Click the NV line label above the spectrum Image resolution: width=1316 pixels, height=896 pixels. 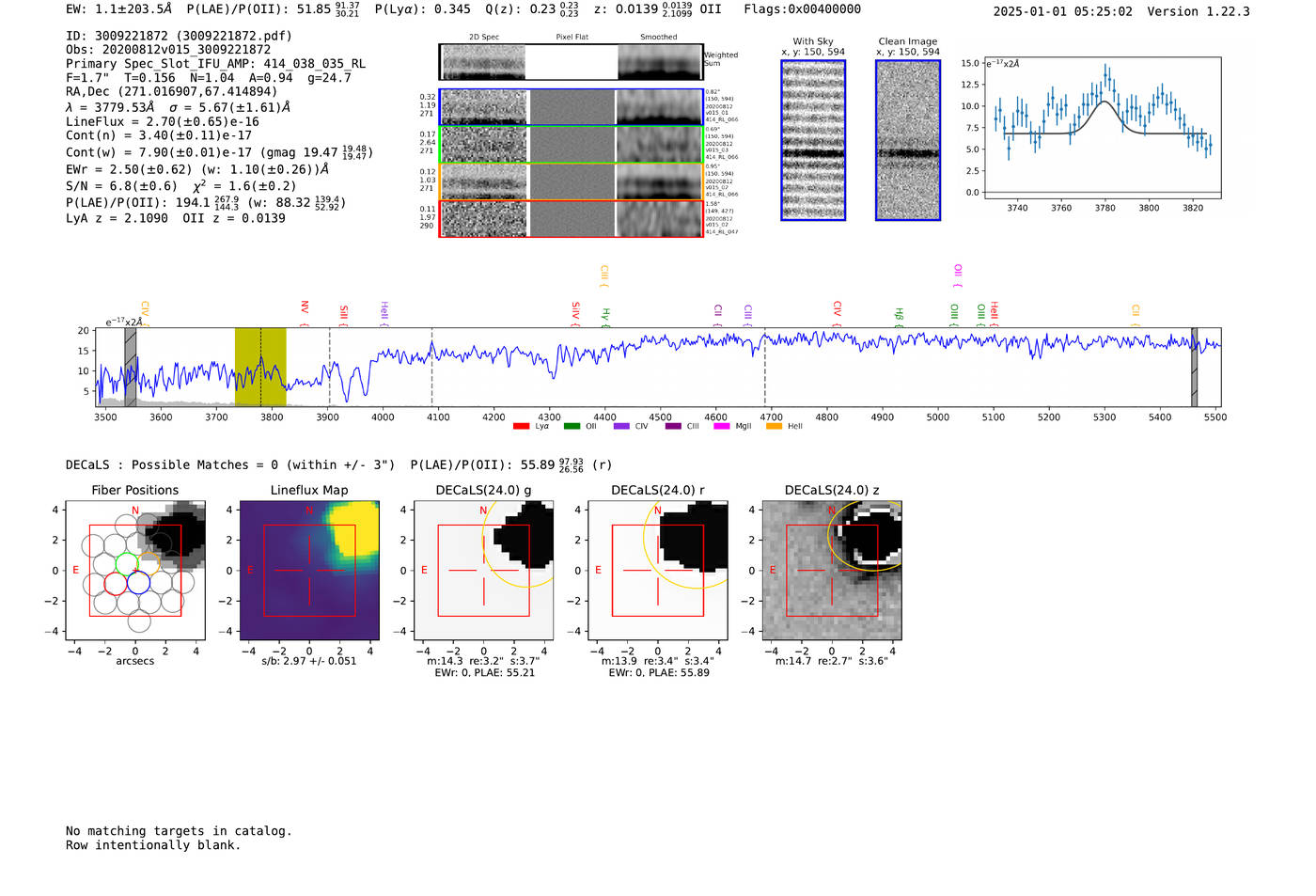click(x=305, y=313)
